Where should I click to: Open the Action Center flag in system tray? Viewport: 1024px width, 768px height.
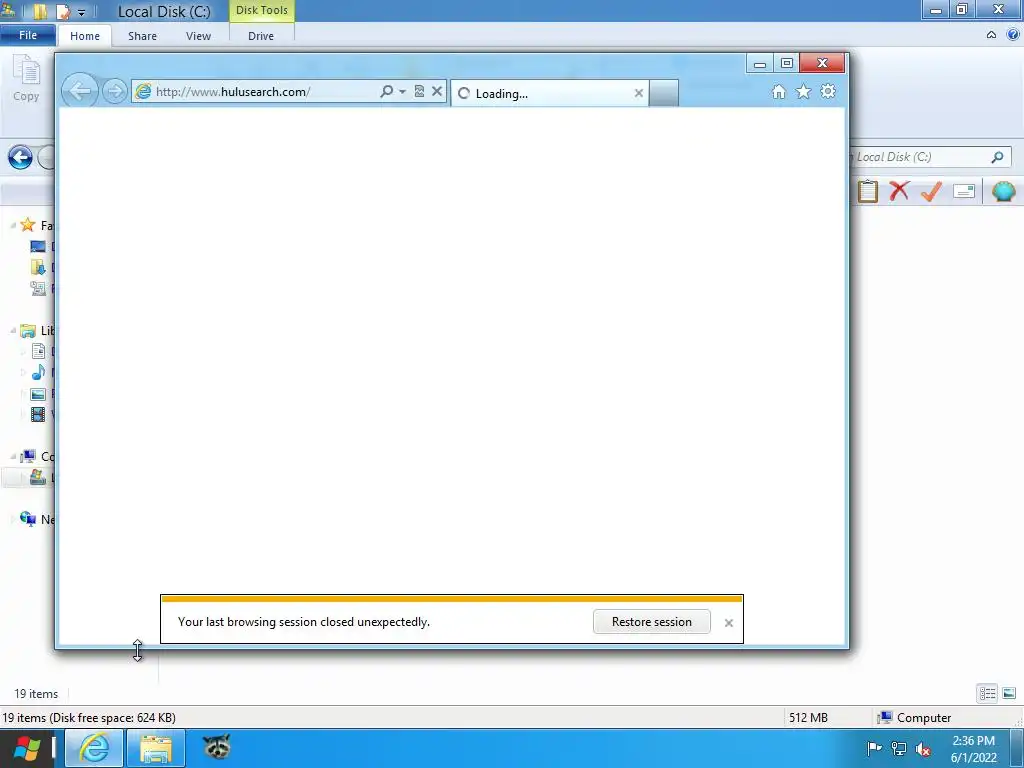click(x=874, y=749)
